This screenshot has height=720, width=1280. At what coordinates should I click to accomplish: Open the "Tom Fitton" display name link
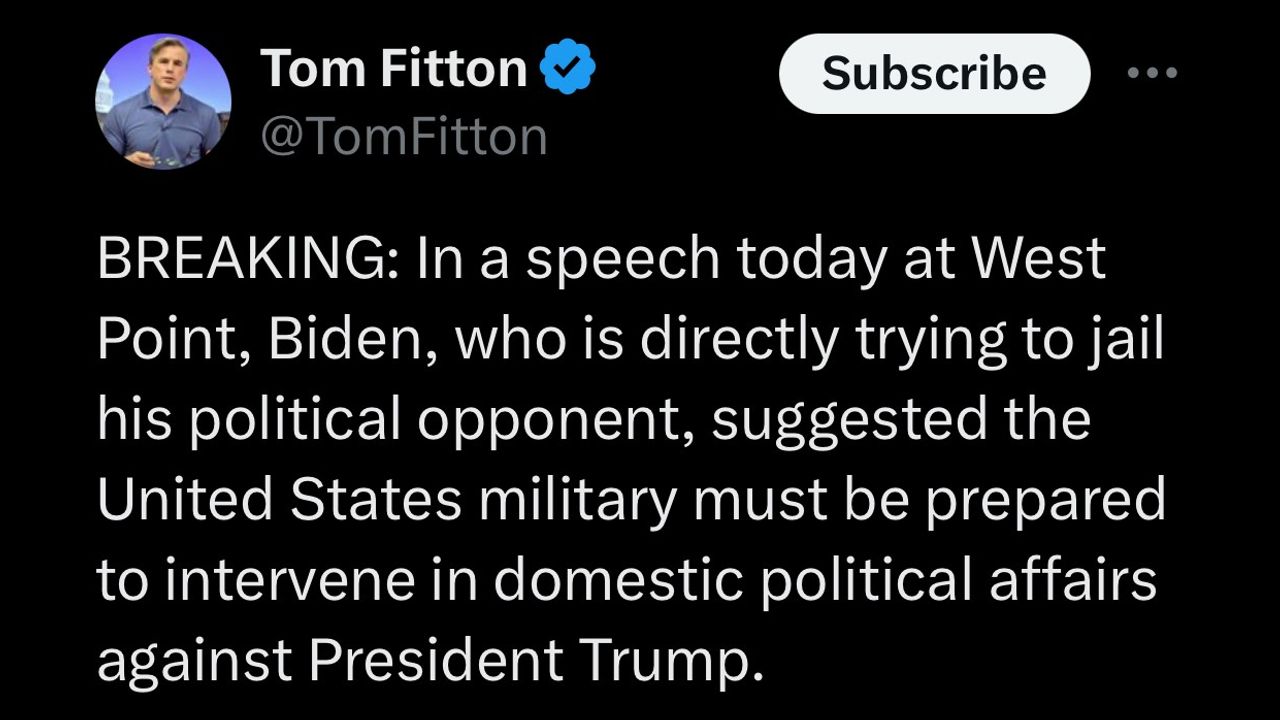[x=393, y=69]
